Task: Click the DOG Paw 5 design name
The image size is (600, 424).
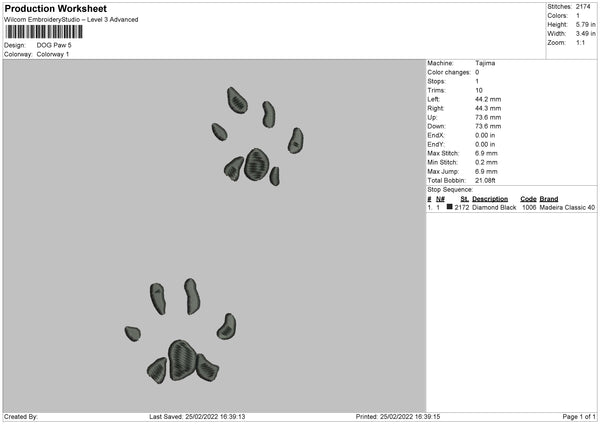Action: [54, 45]
